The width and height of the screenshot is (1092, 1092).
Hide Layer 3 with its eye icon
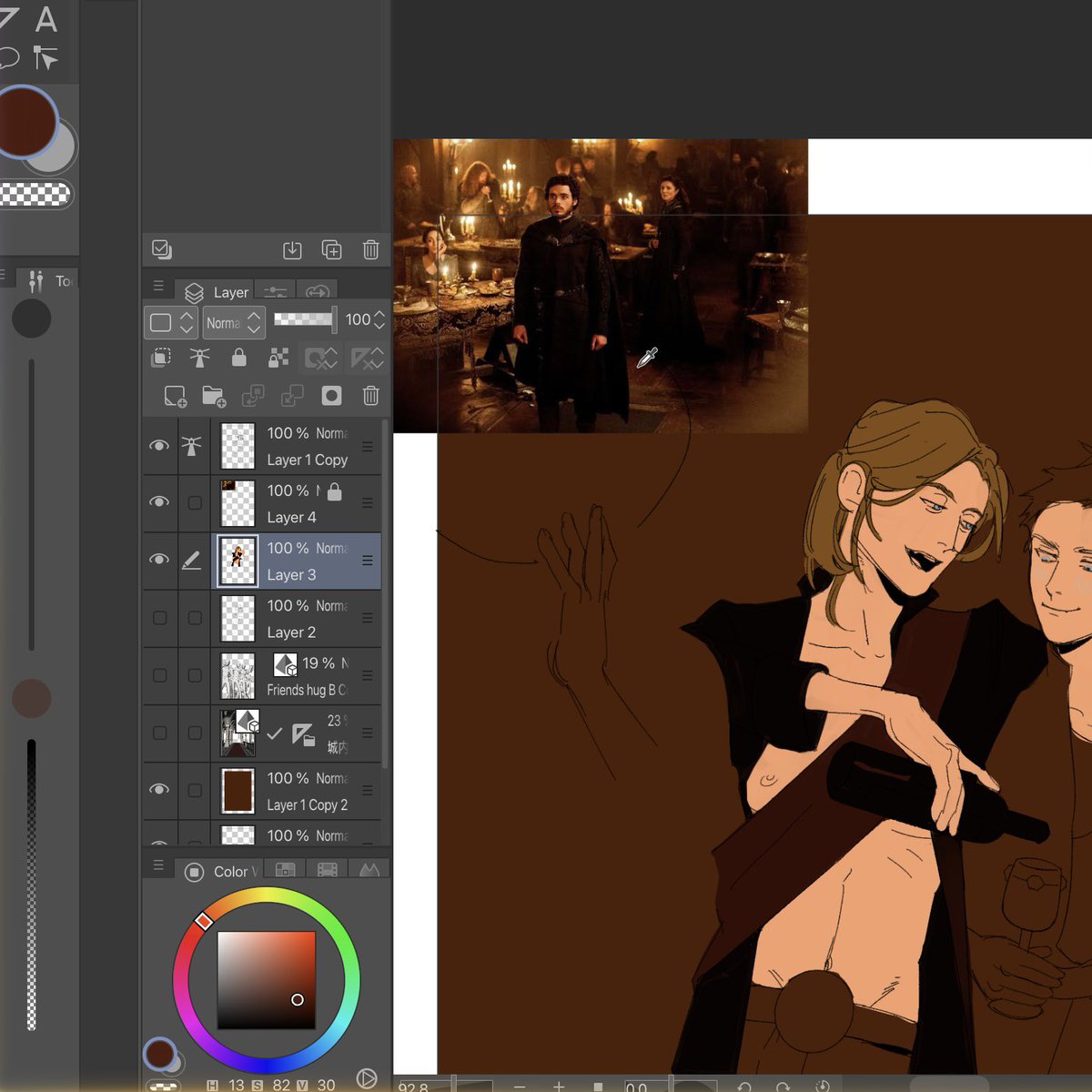159,560
